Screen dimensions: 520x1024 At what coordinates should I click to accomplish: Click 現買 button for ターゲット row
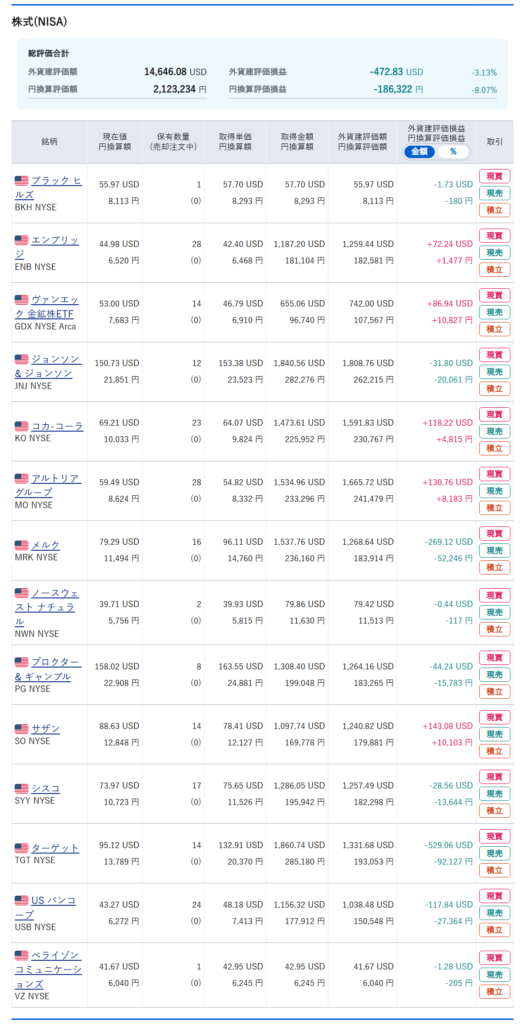[x=495, y=837]
